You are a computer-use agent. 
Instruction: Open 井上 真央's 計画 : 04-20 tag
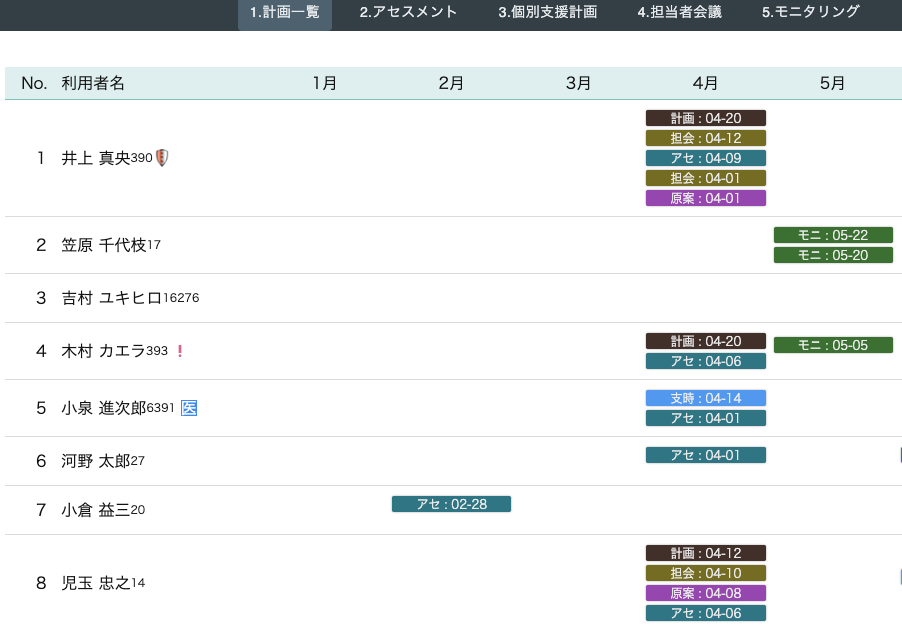(706, 118)
